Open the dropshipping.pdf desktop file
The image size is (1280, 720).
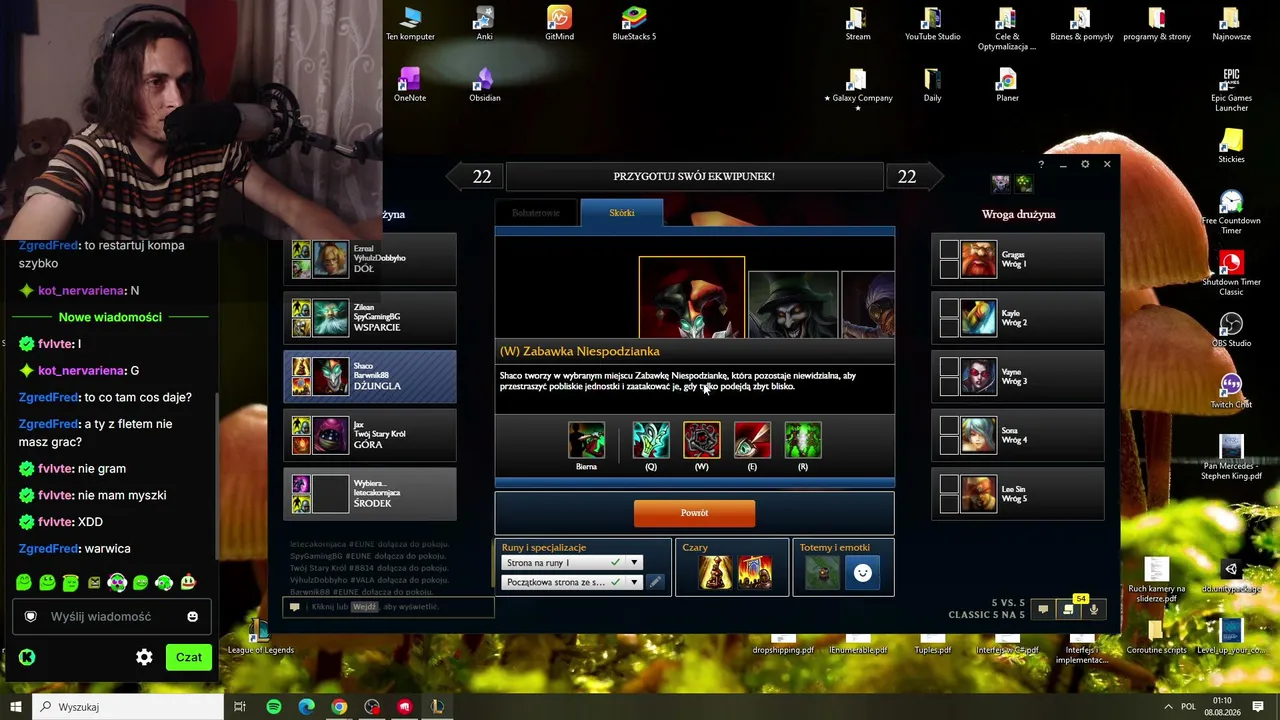[783, 644]
